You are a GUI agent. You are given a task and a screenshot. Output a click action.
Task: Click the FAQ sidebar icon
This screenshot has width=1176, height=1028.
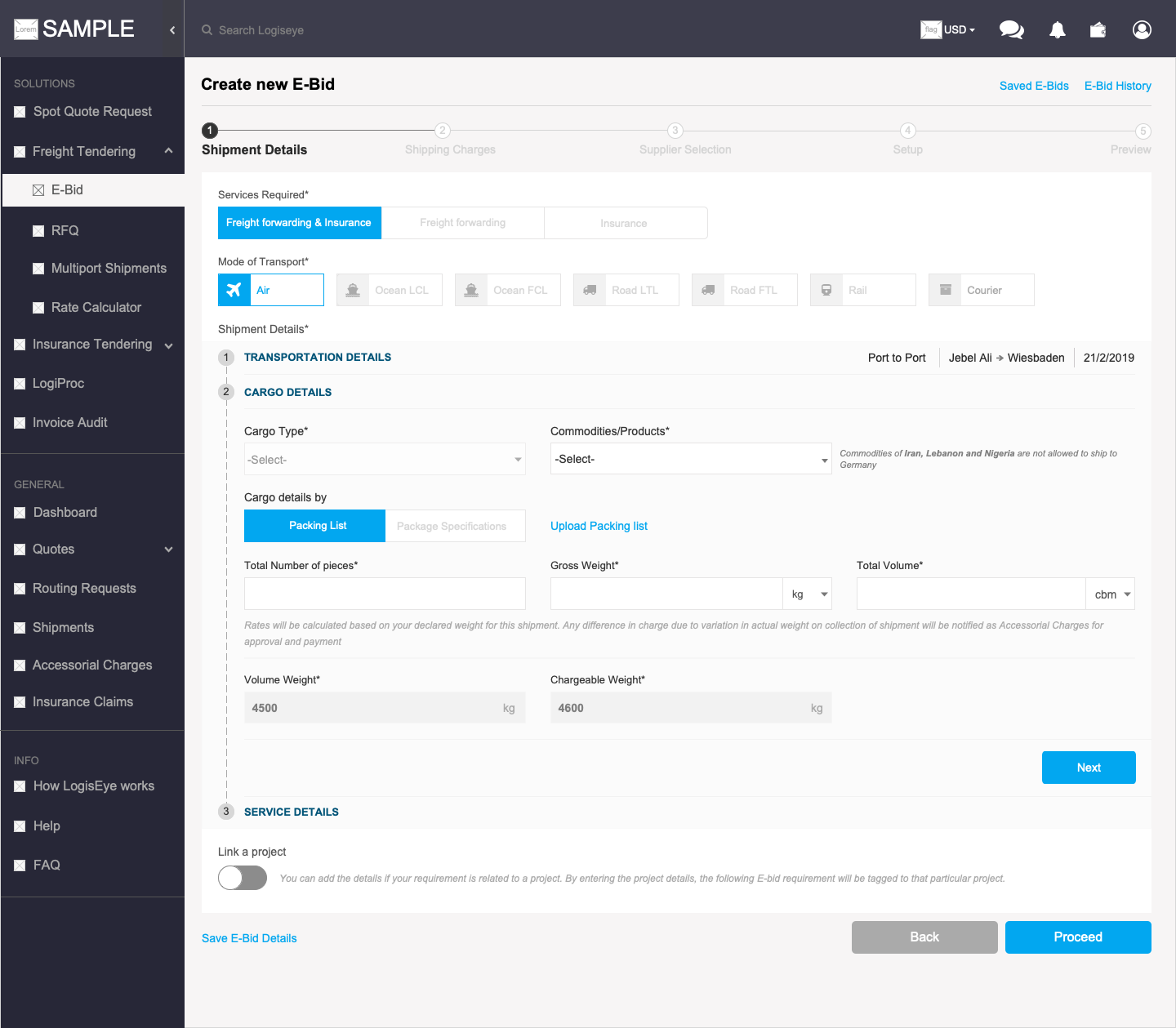click(x=20, y=866)
